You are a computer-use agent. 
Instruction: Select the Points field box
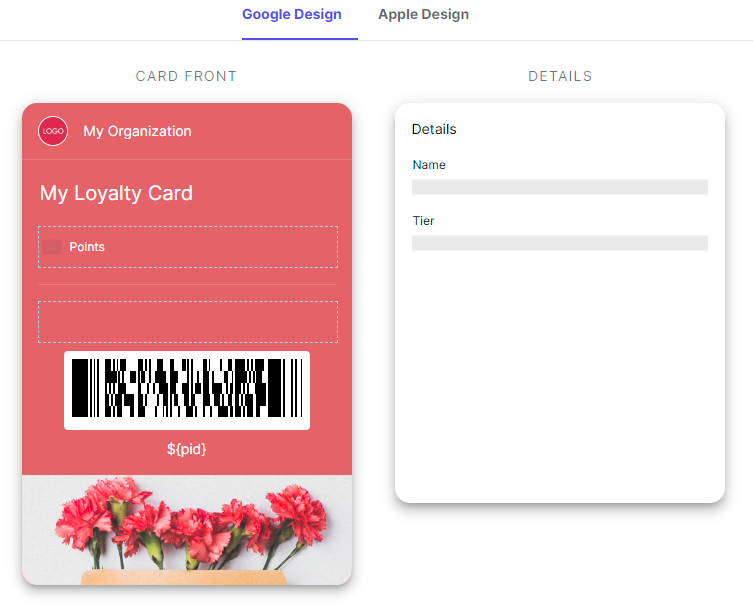tap(188, 247)
